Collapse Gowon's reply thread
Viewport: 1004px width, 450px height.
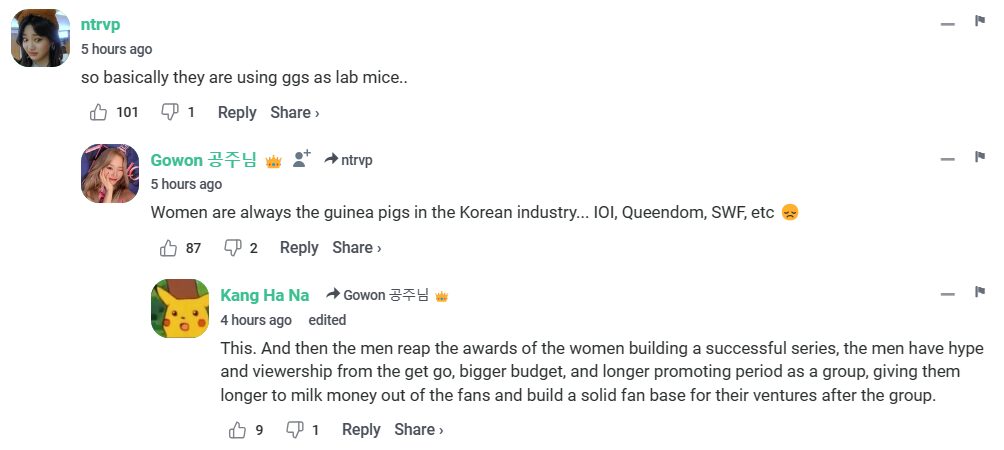tap(947, 159)
